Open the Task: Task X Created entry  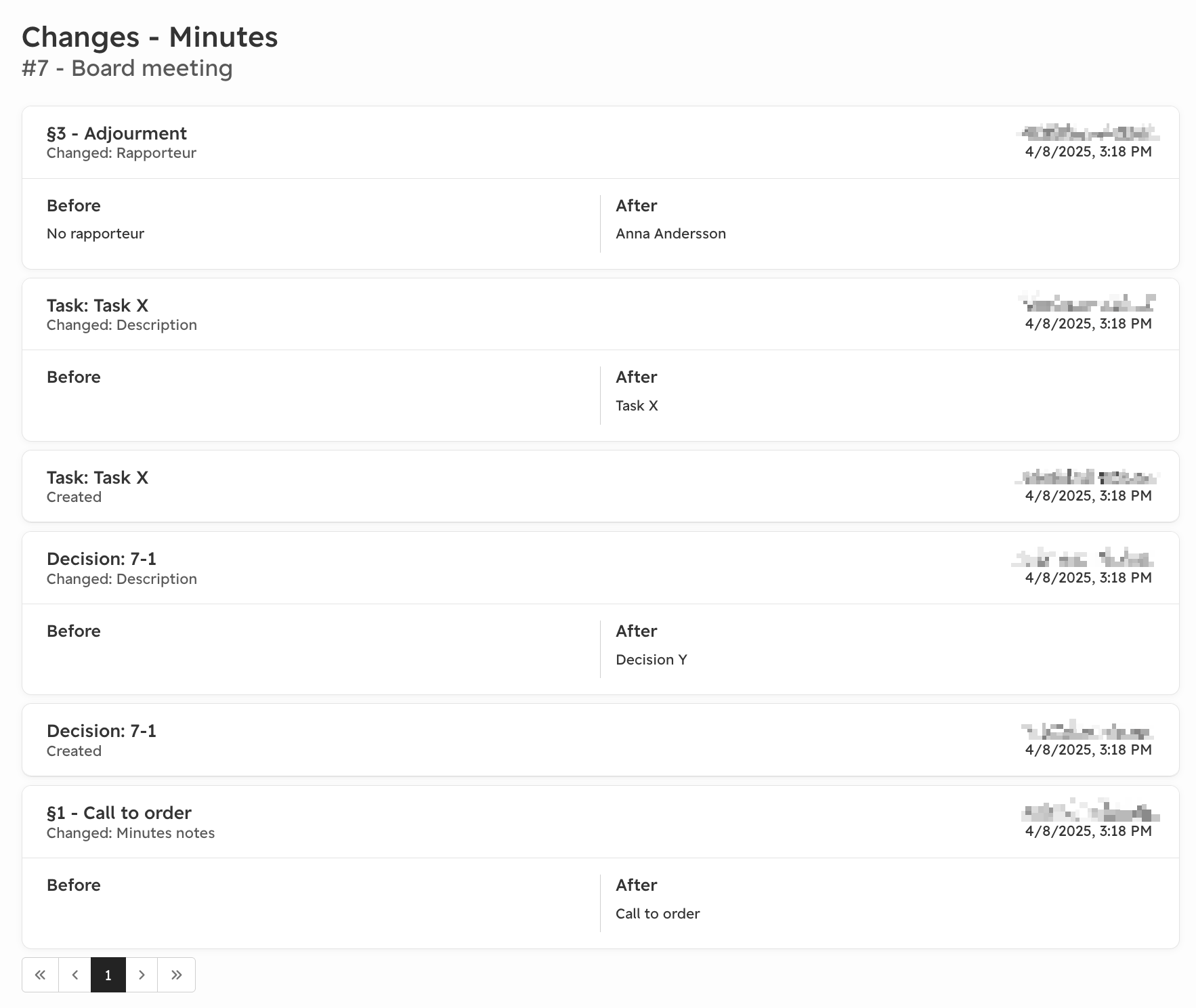(600, 486)
